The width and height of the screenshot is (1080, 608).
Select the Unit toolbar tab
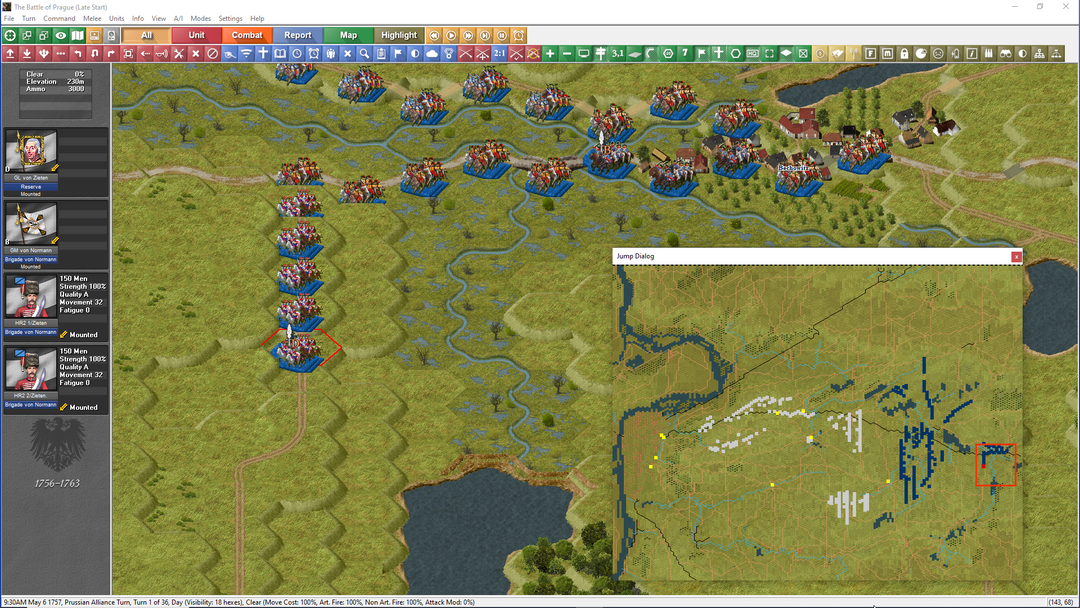196,35
